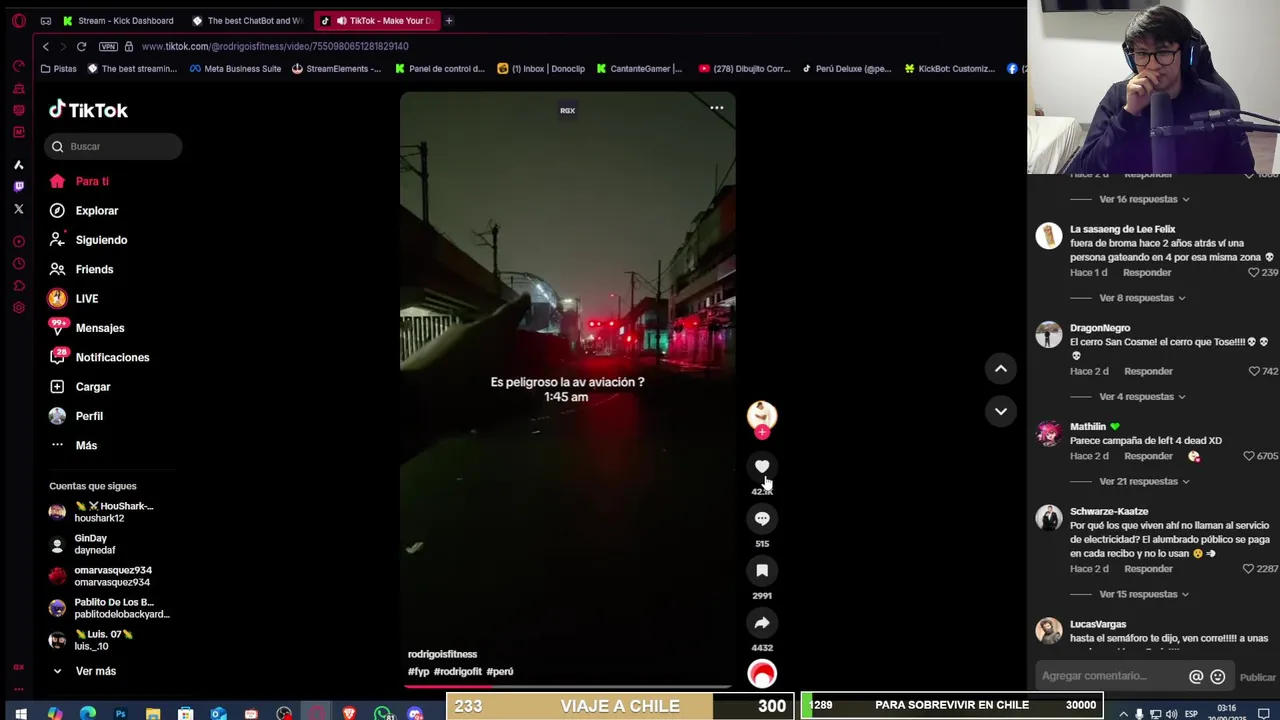
Task: Open followed account houshark12
Action: [105, 512]
